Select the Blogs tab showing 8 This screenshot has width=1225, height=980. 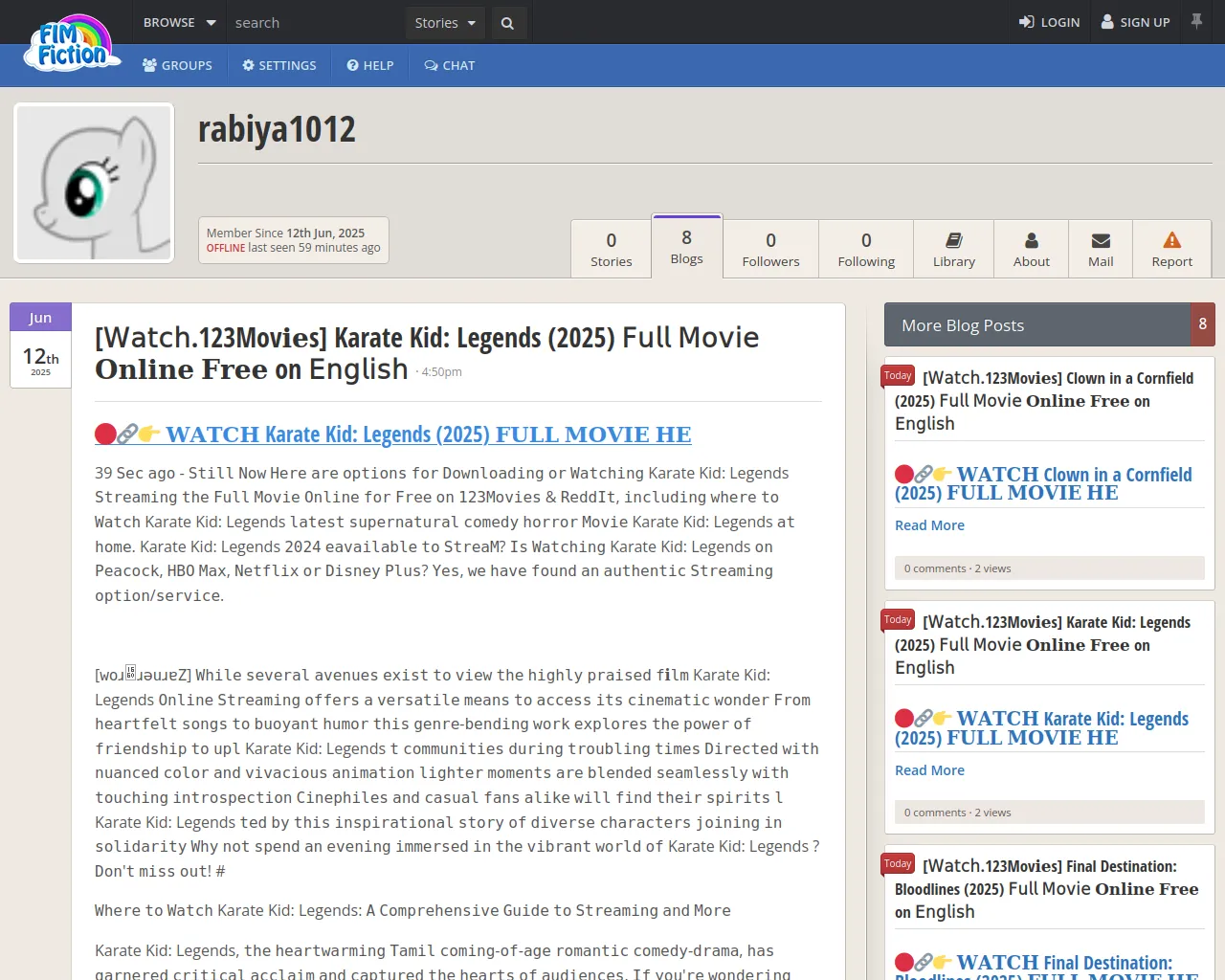coord(687,246)
